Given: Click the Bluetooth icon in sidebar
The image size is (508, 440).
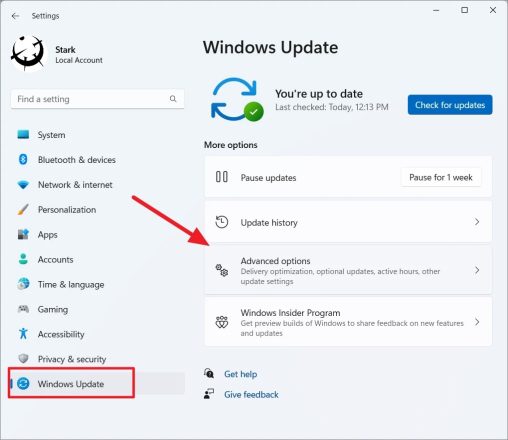Looking at the screenshot, I should point(23,159).
